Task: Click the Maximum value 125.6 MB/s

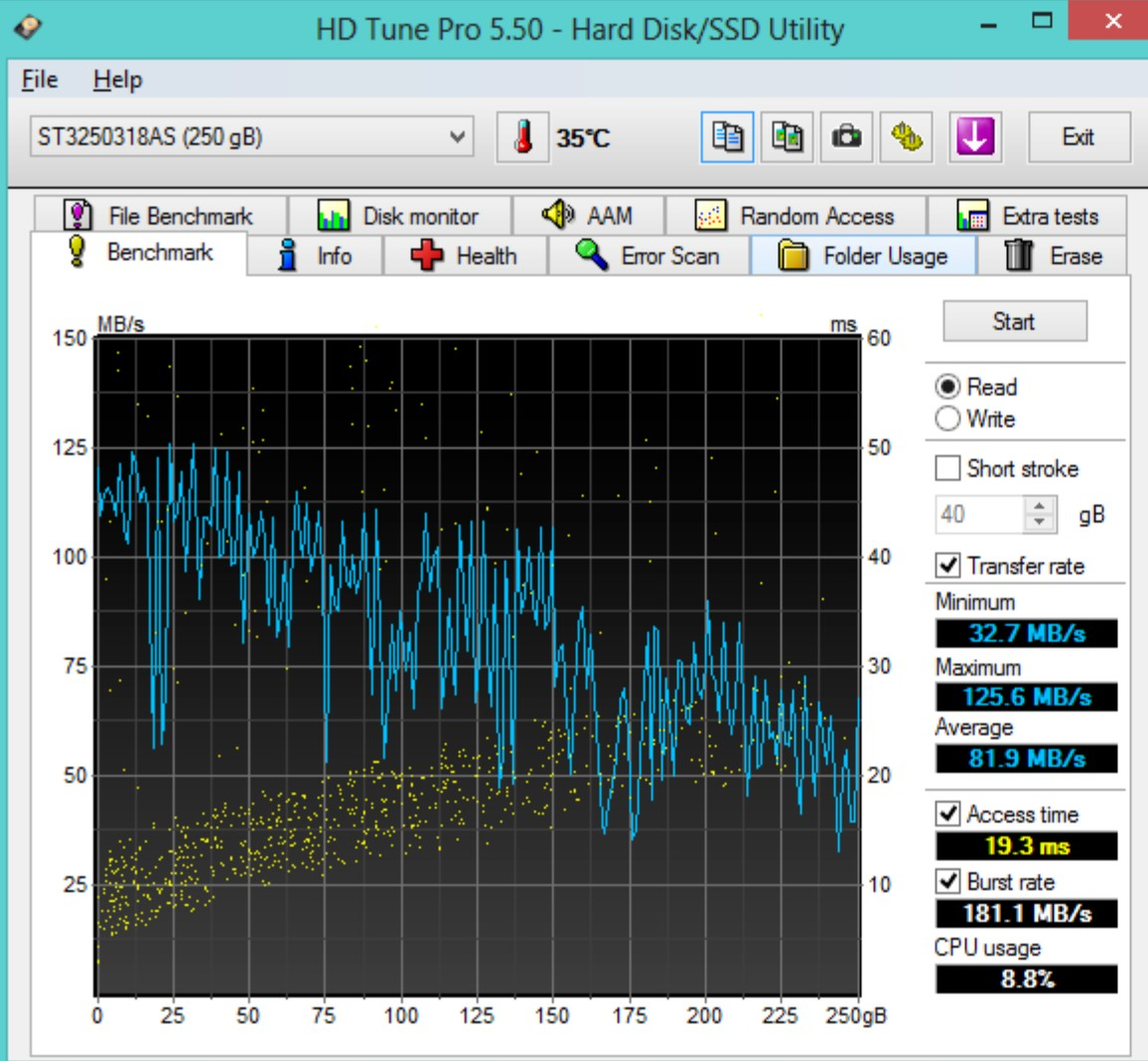Action: [1027, 696]
